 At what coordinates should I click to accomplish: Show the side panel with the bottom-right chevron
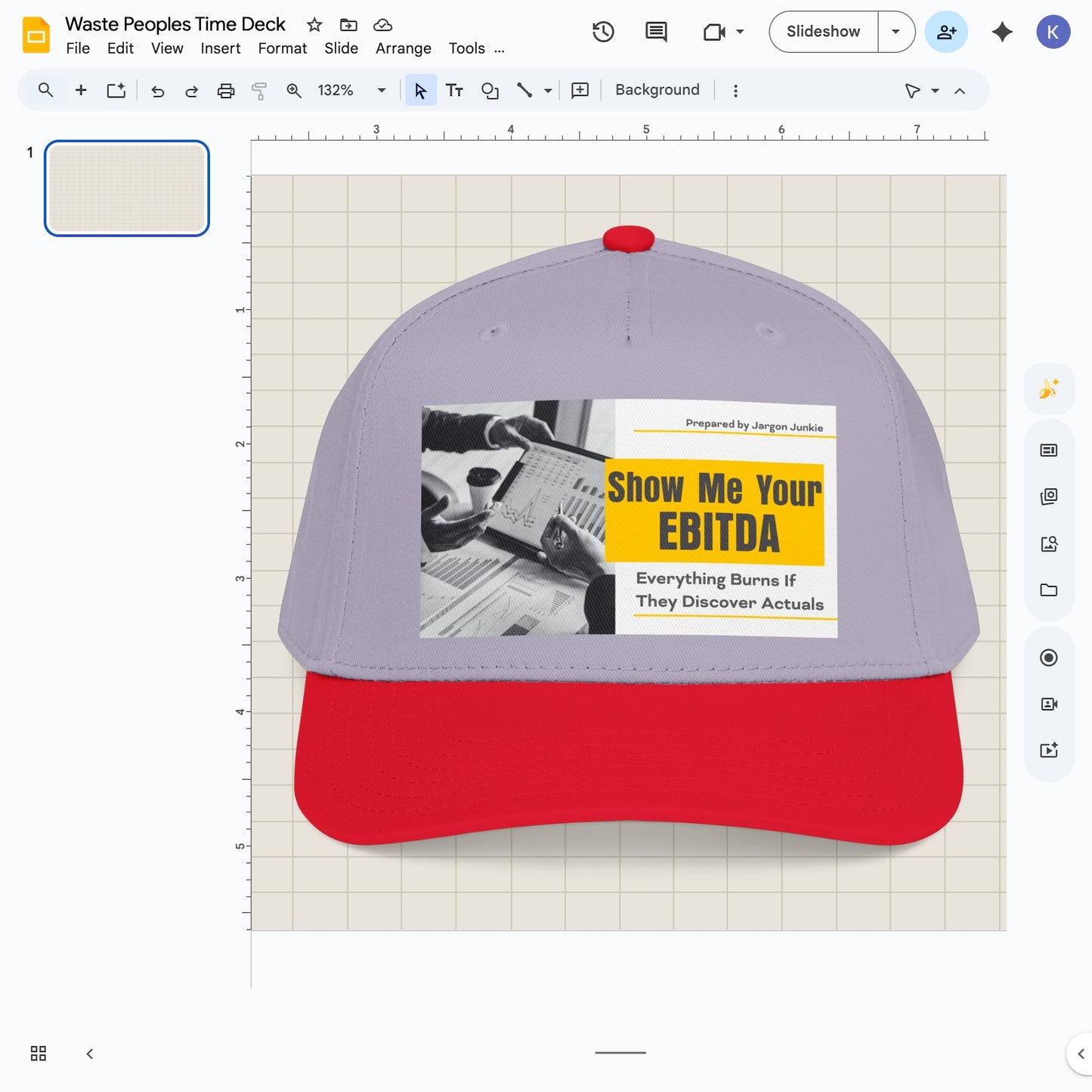click(1081, 1053)
